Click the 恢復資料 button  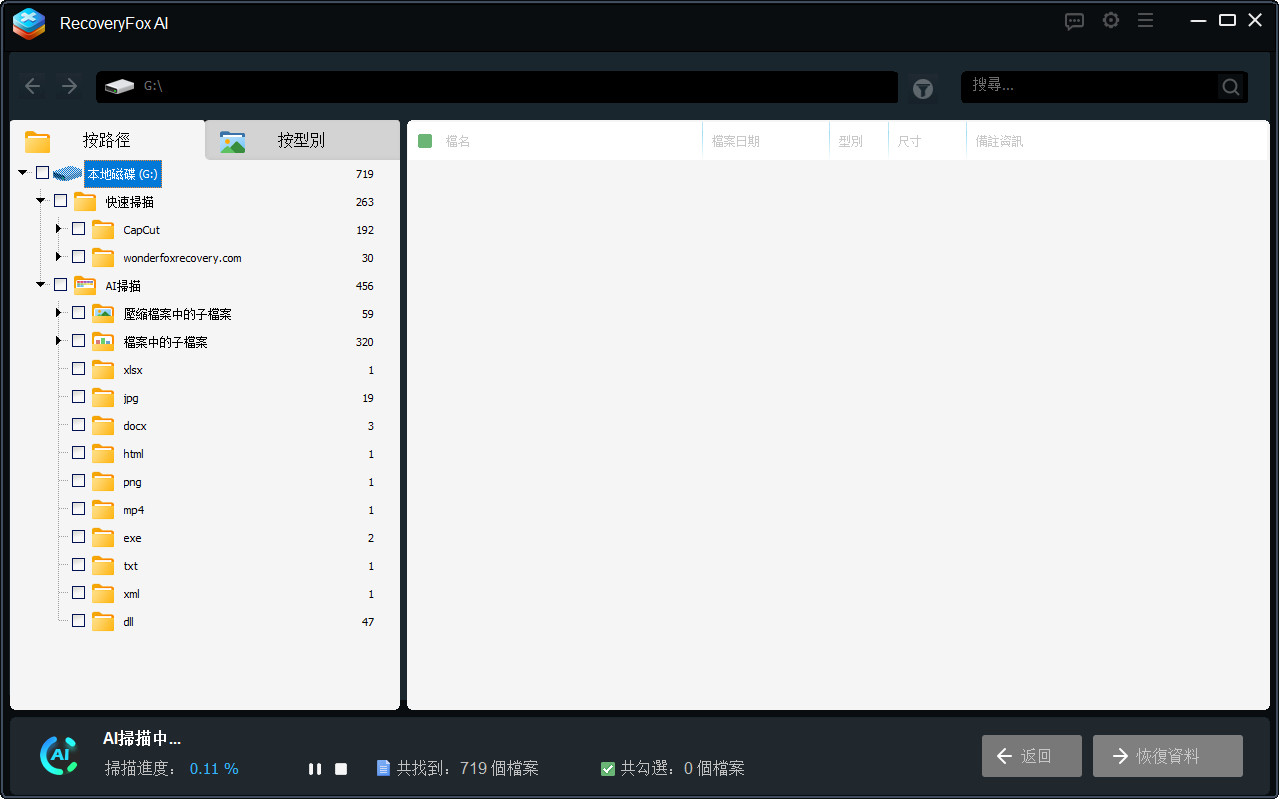[x=1166, y=755]
